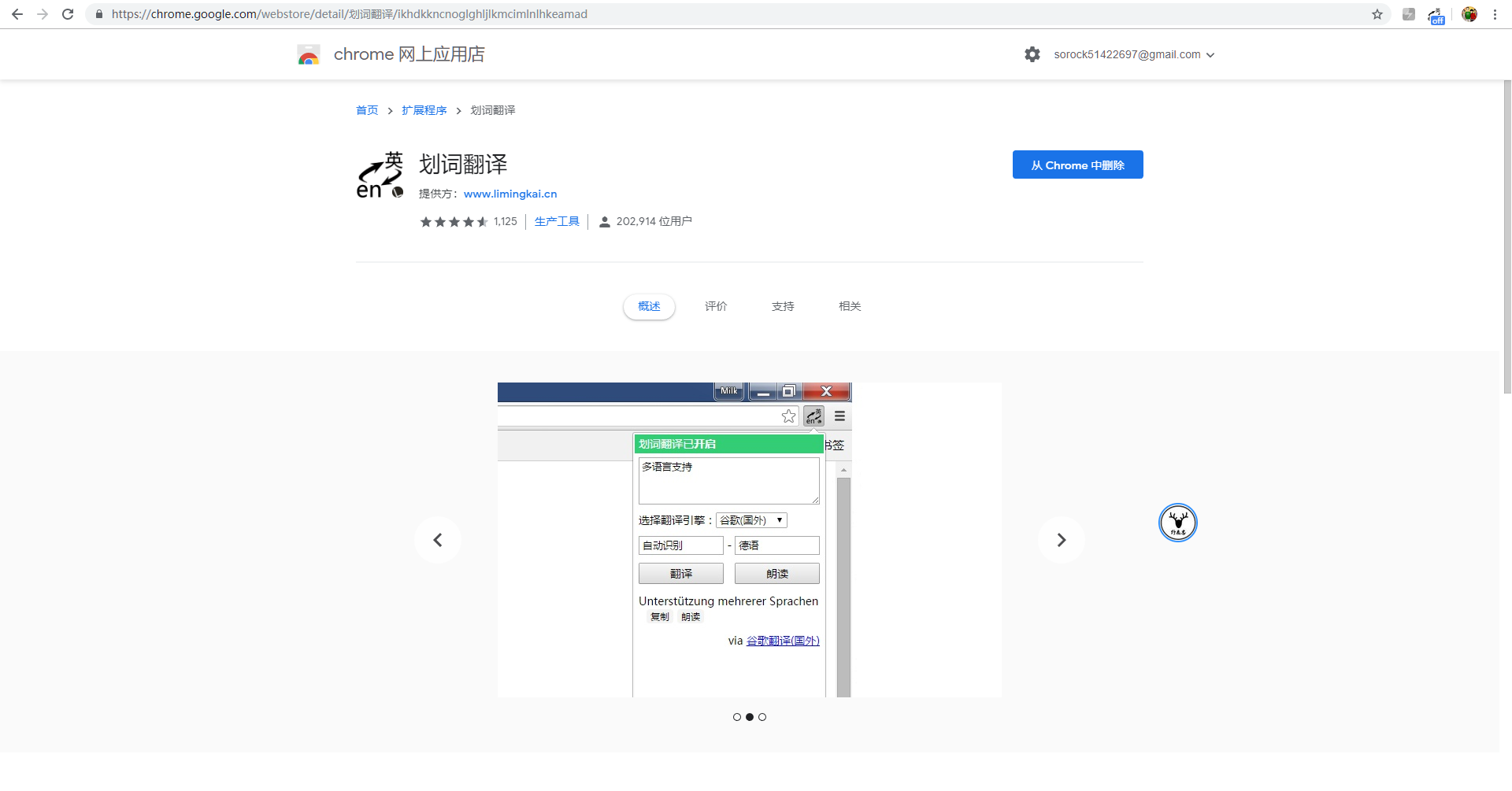
Task: Select the 概述 tab
Action: [649, 306]
